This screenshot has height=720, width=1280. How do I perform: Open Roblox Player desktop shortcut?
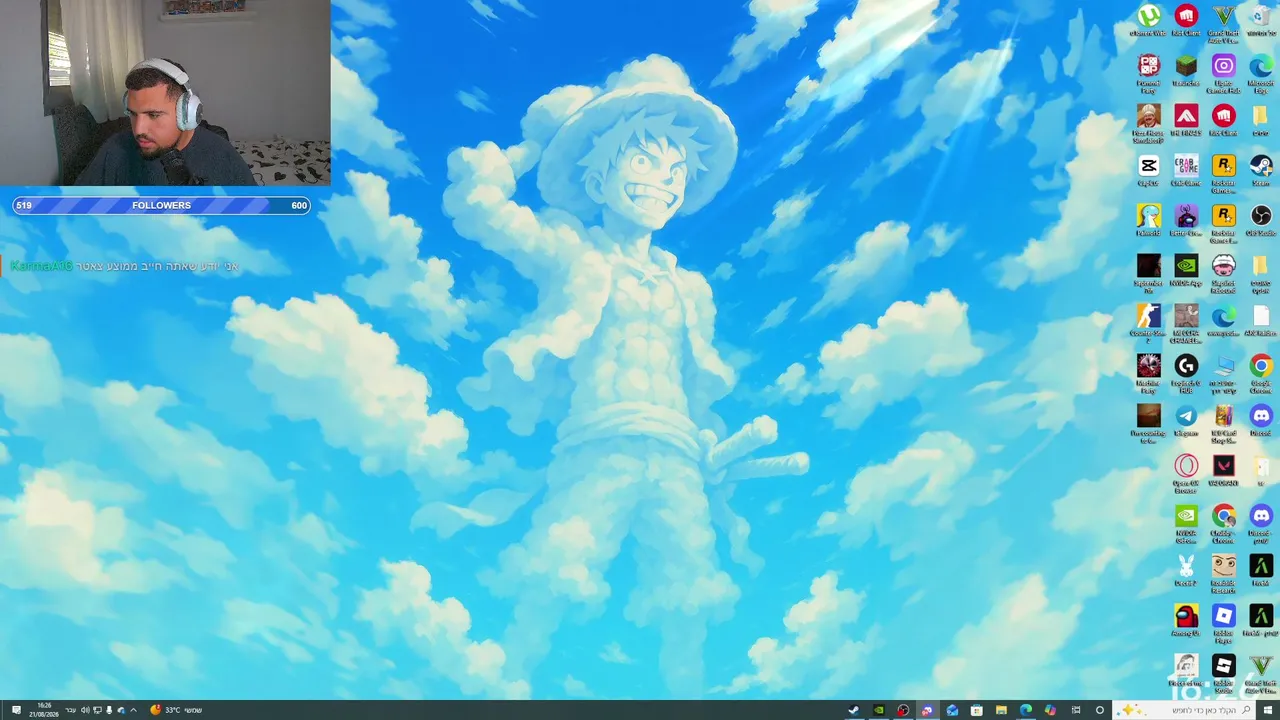pyautogui.click(x=1223, y=622)
